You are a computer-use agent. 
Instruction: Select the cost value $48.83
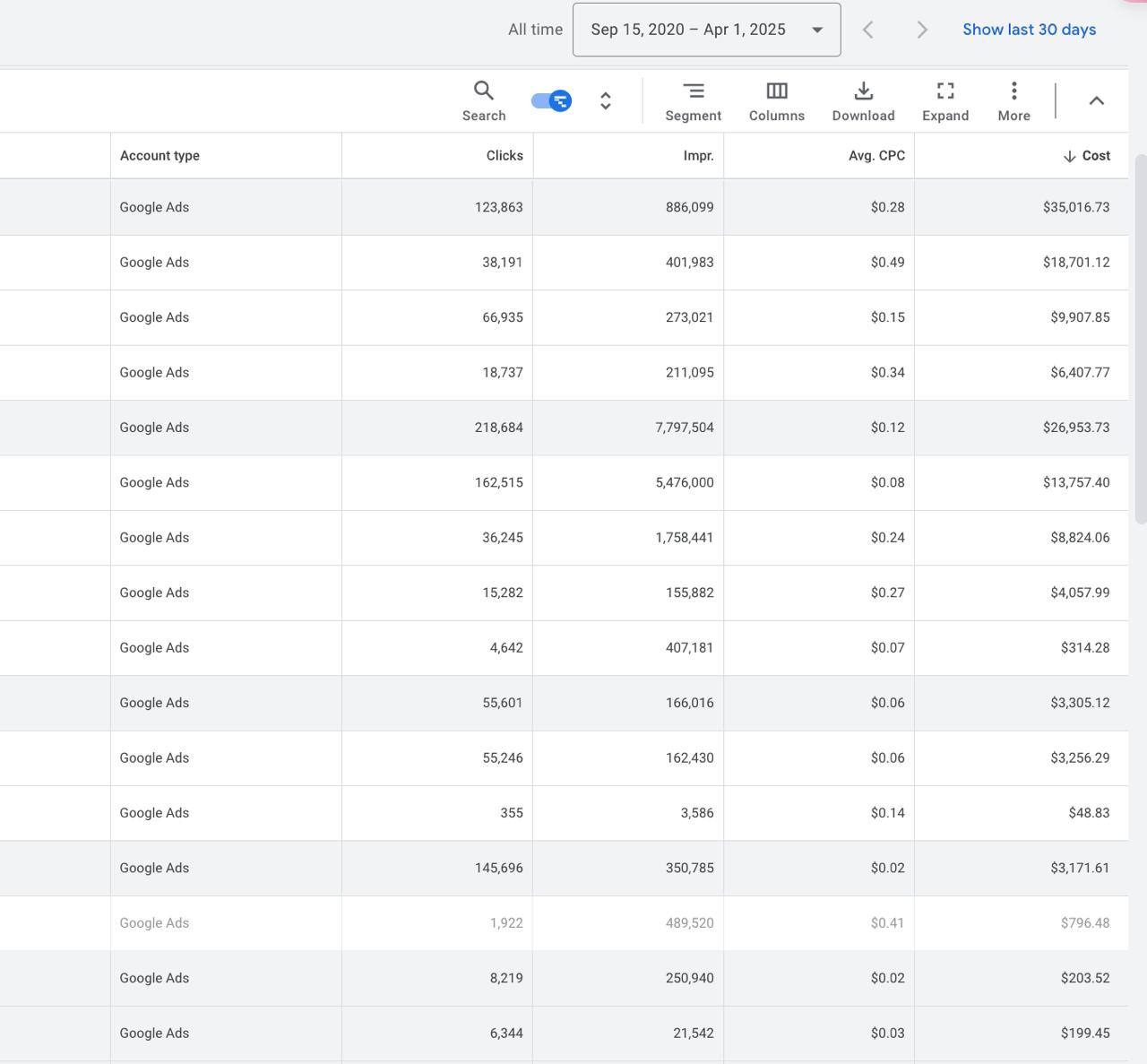(x=1089, y=813)
